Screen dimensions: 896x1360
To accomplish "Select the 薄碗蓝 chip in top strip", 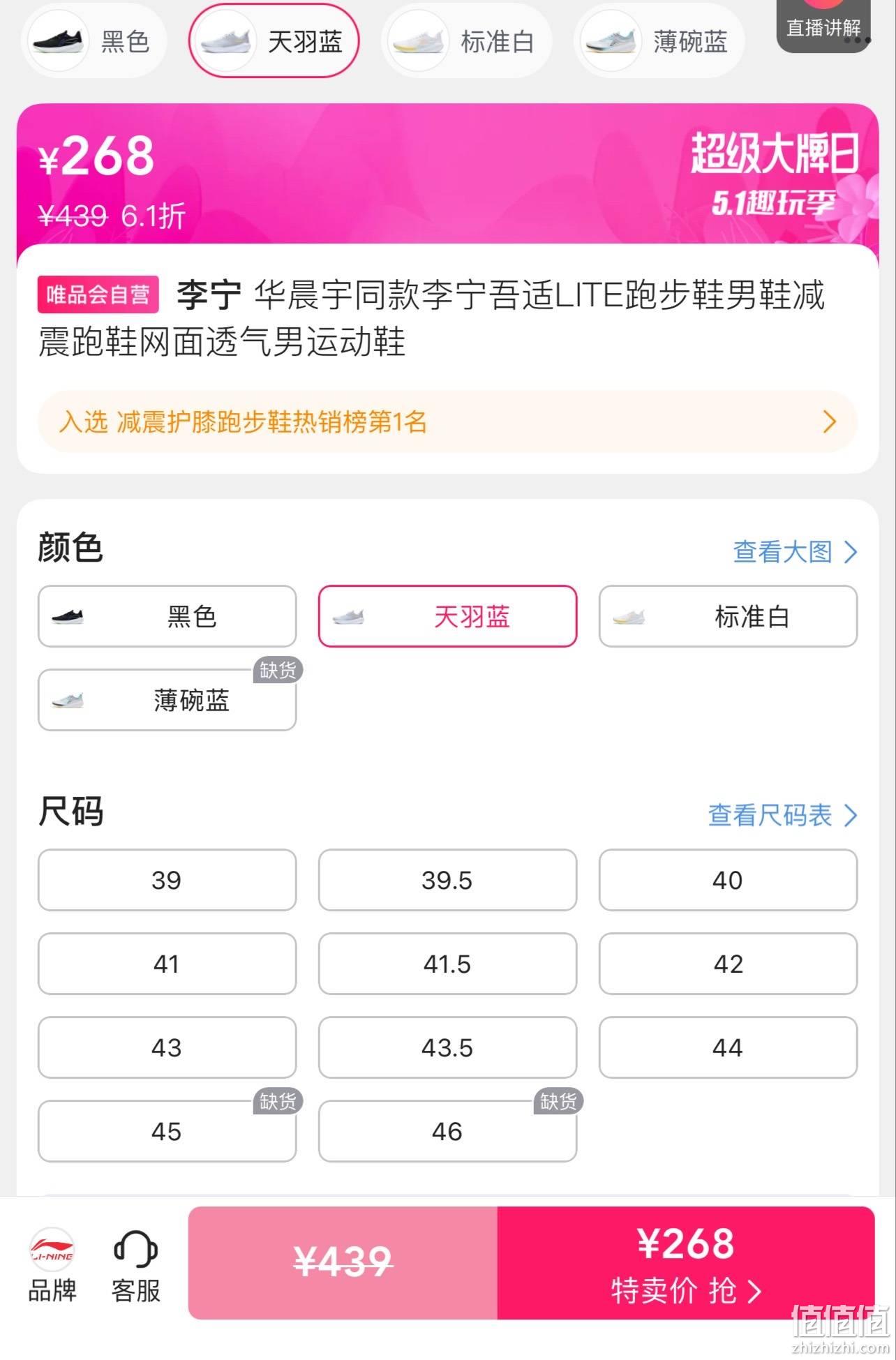I will pos(659,42).
